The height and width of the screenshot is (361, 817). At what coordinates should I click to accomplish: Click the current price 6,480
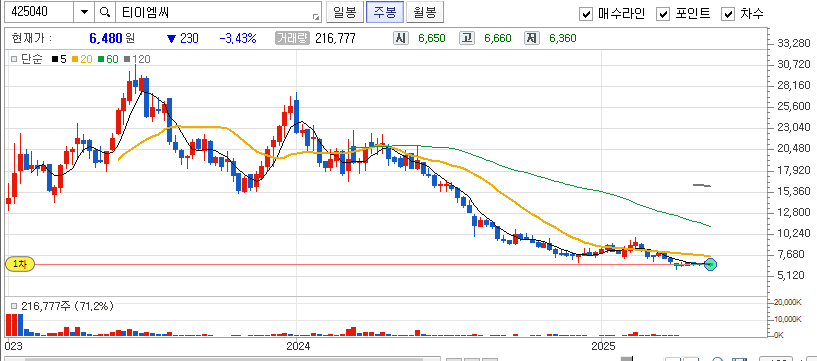(x=105, y=38)
